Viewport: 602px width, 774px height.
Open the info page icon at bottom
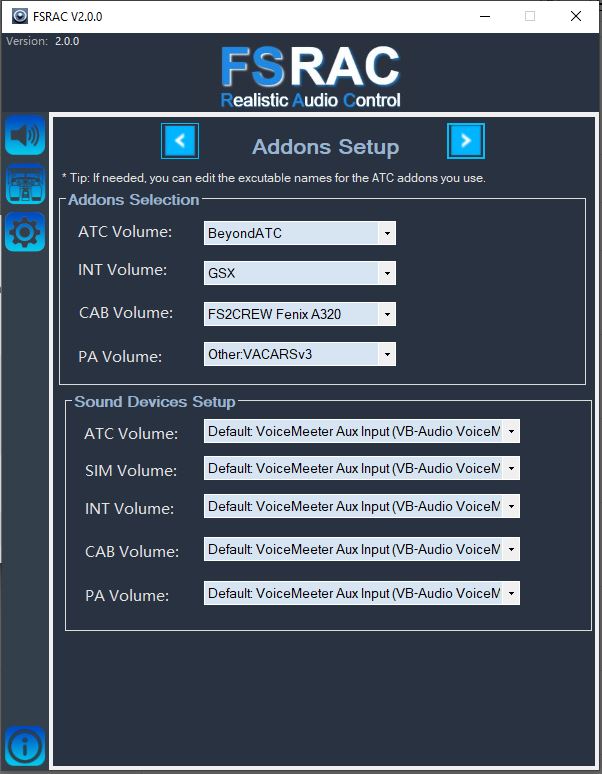click(x=25, y=746)
